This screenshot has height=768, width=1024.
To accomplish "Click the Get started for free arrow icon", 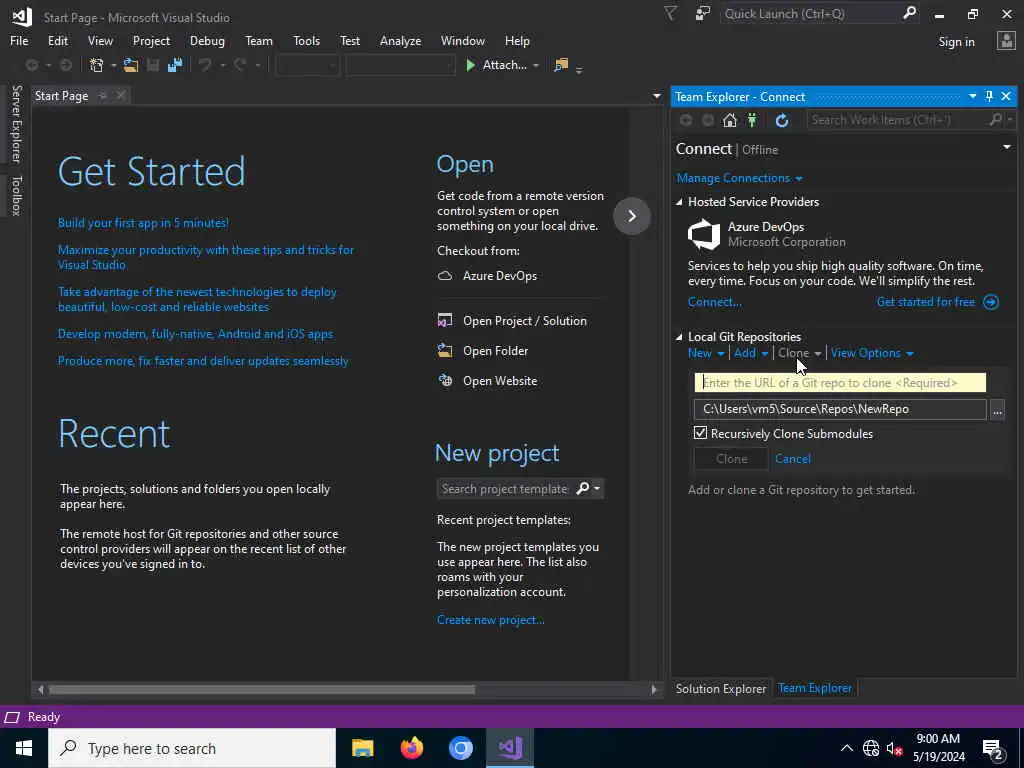I will point(991,302).
